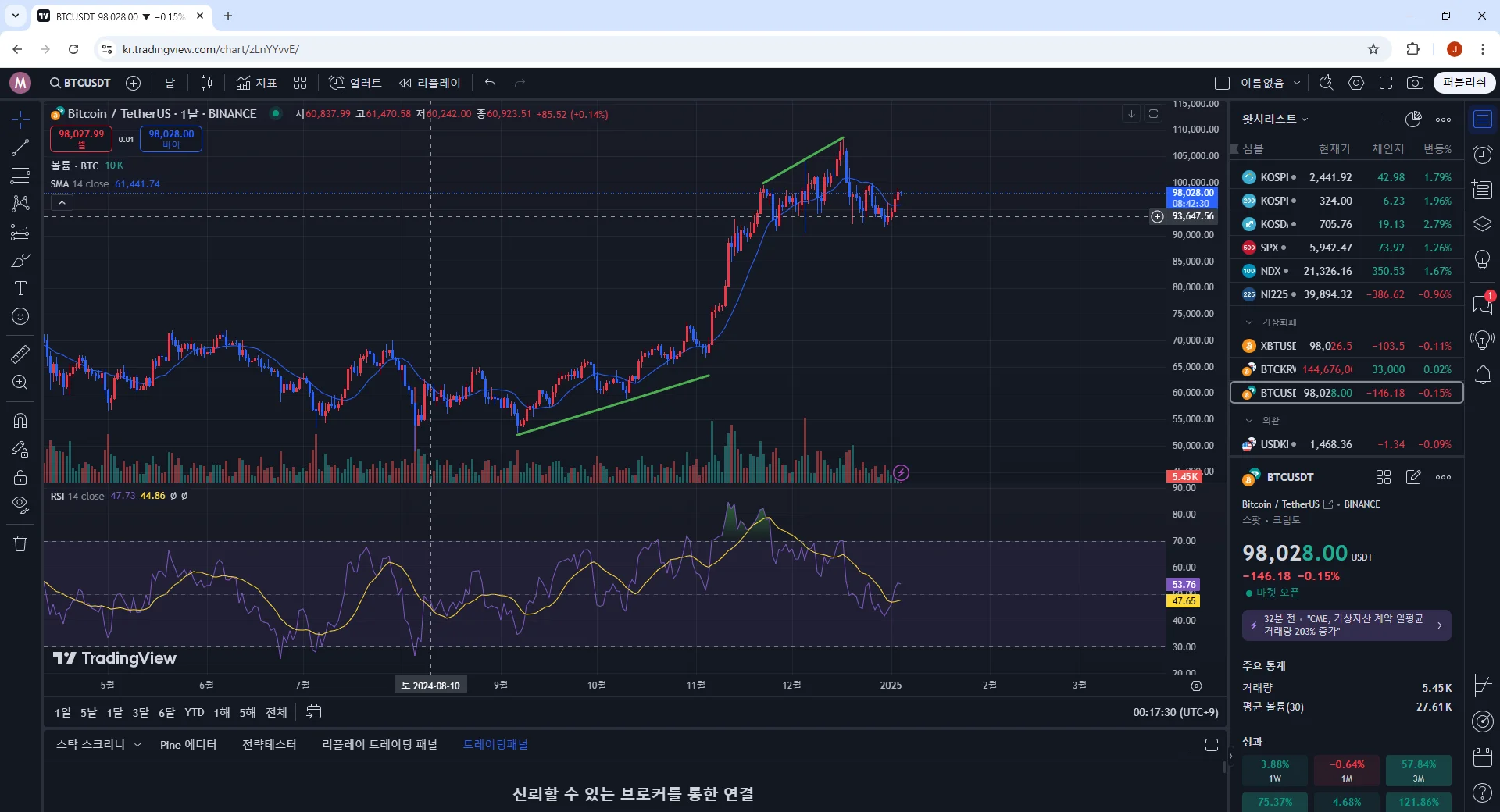Click the blue buy price button
1500x812 pixels.
[x=171, y=139]
